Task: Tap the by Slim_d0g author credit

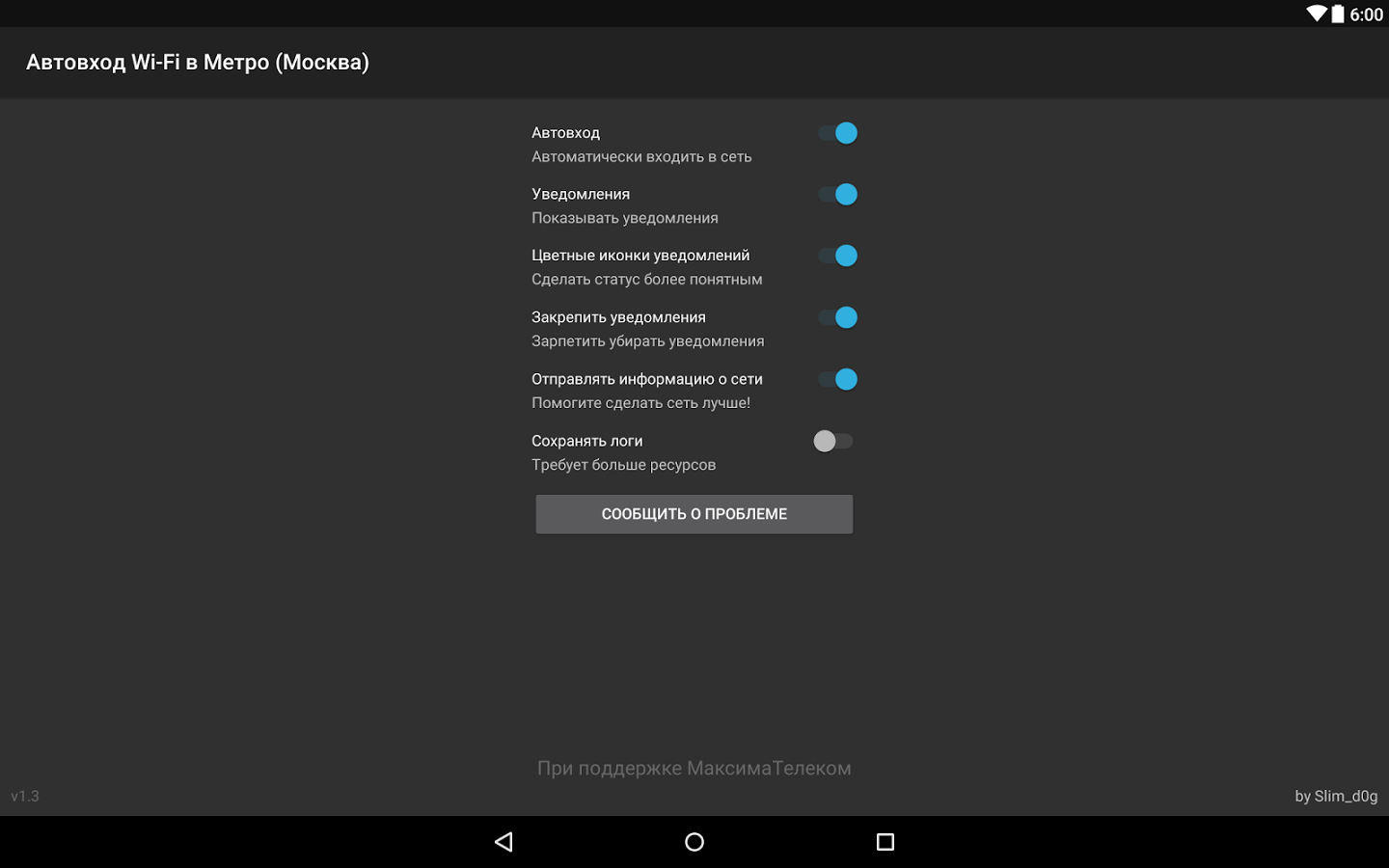Action: tap(1335, 796)
